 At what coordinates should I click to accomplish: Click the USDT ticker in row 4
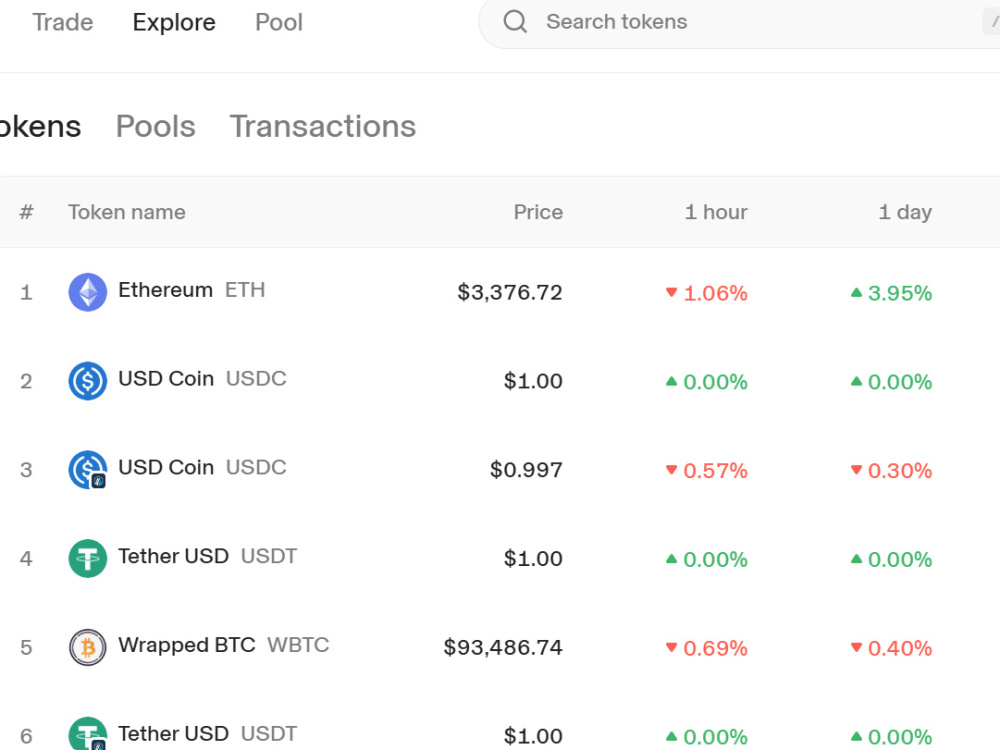click(x=268, y=555)
